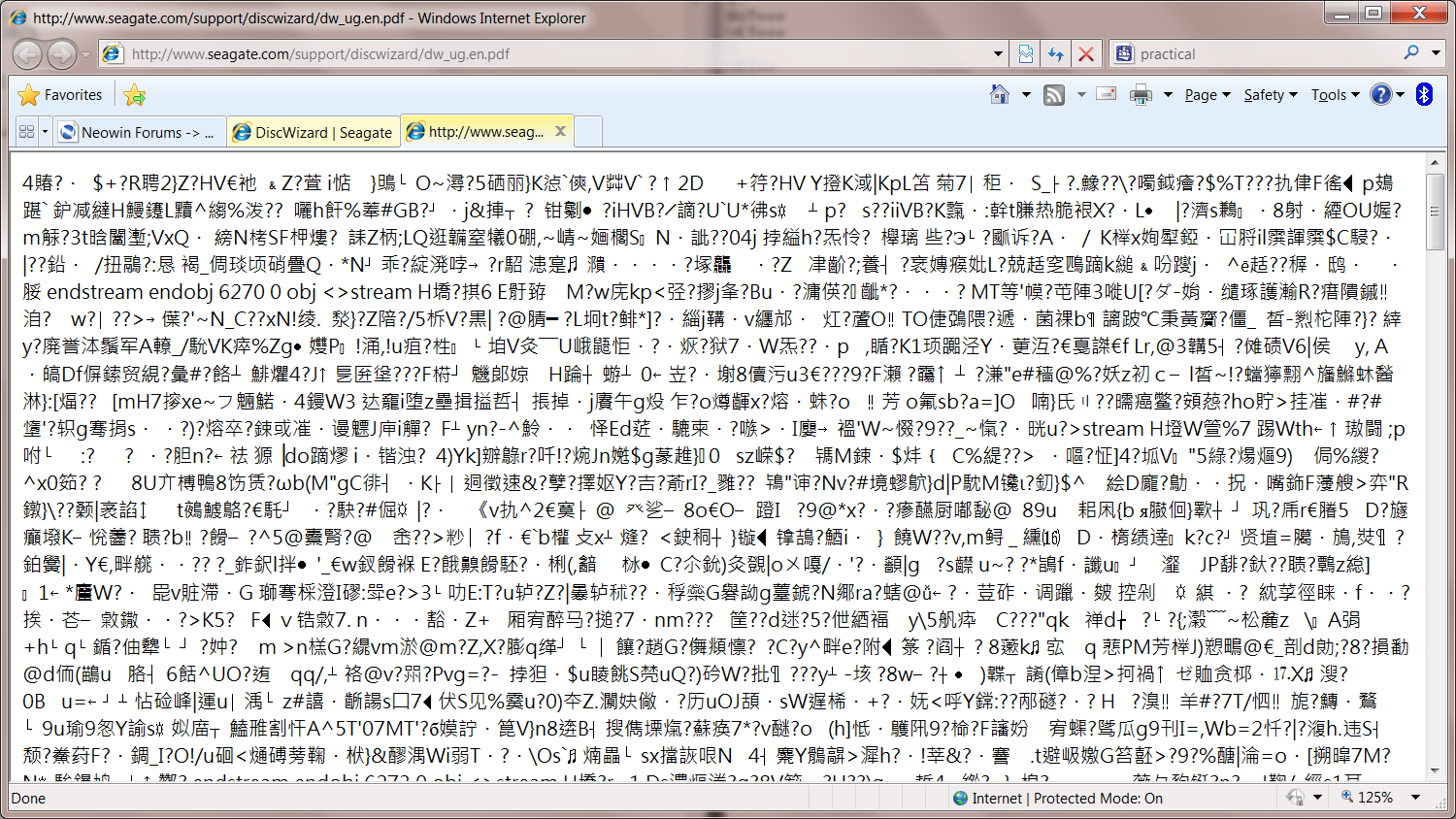Switch to the Neowin Forums tab
1456x819 pixels.
(140, 132)
